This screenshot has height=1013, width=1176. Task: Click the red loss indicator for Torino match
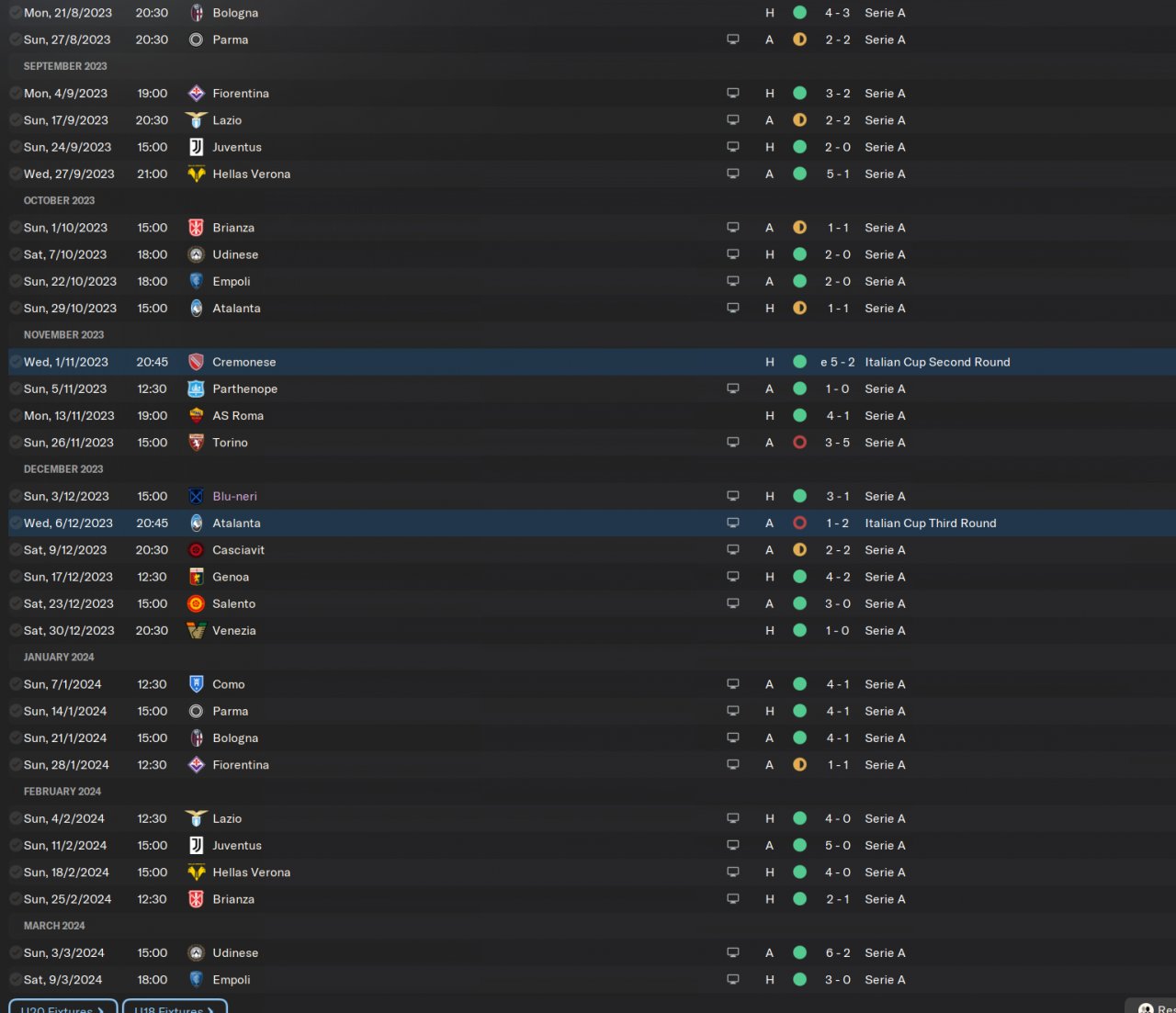(x=799, y=443)
